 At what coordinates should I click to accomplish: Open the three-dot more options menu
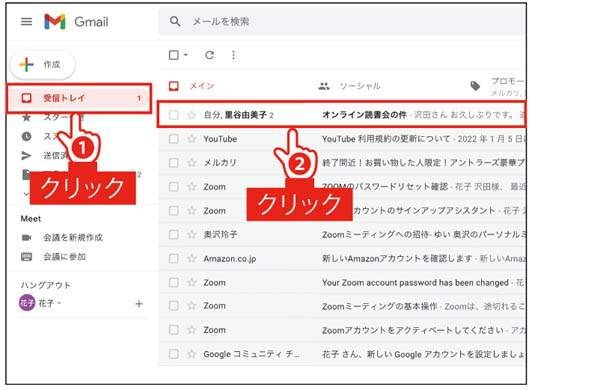[x=233, y=55]
